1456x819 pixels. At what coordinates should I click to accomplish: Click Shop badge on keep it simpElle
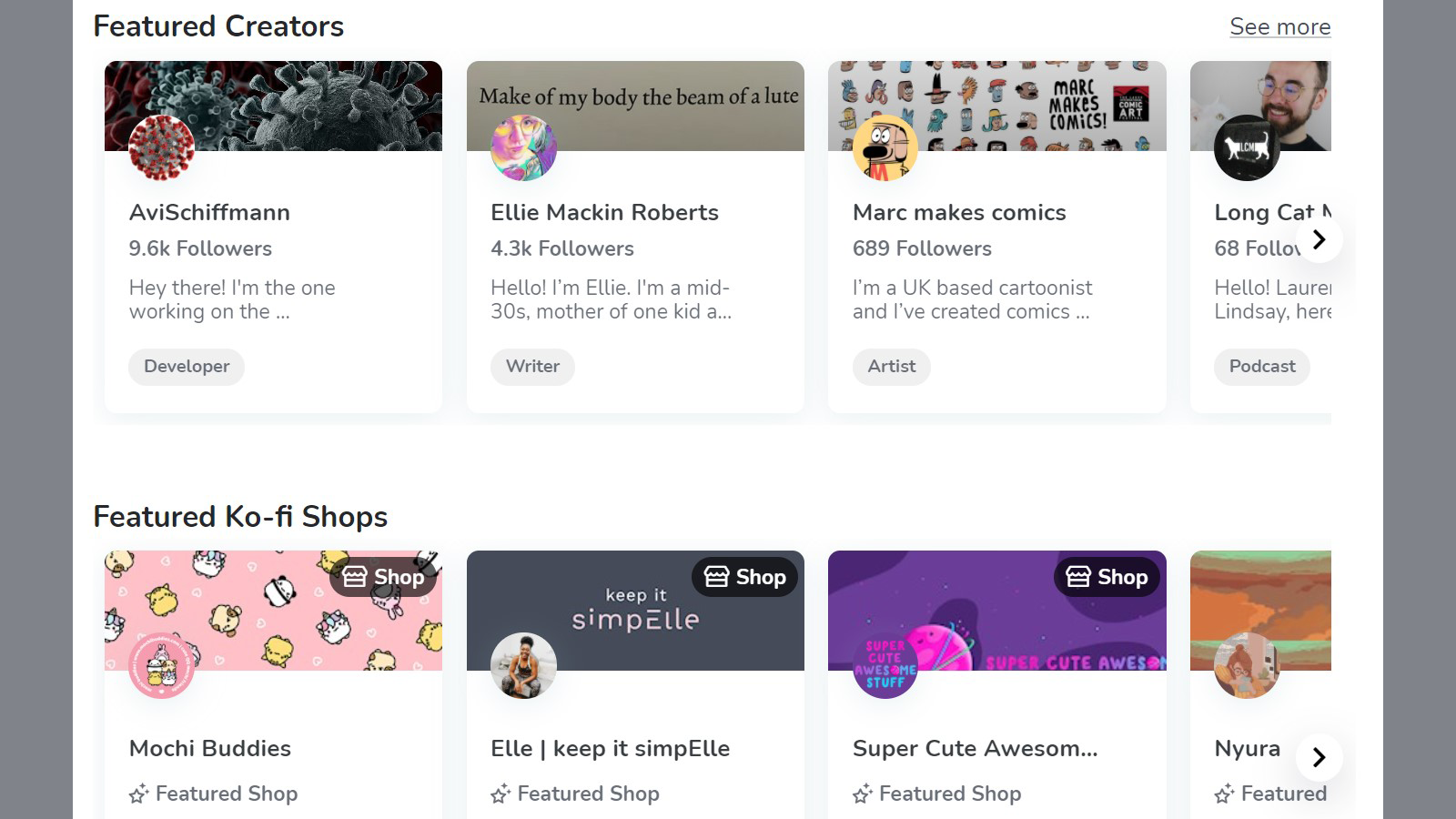tap(745, 577)
